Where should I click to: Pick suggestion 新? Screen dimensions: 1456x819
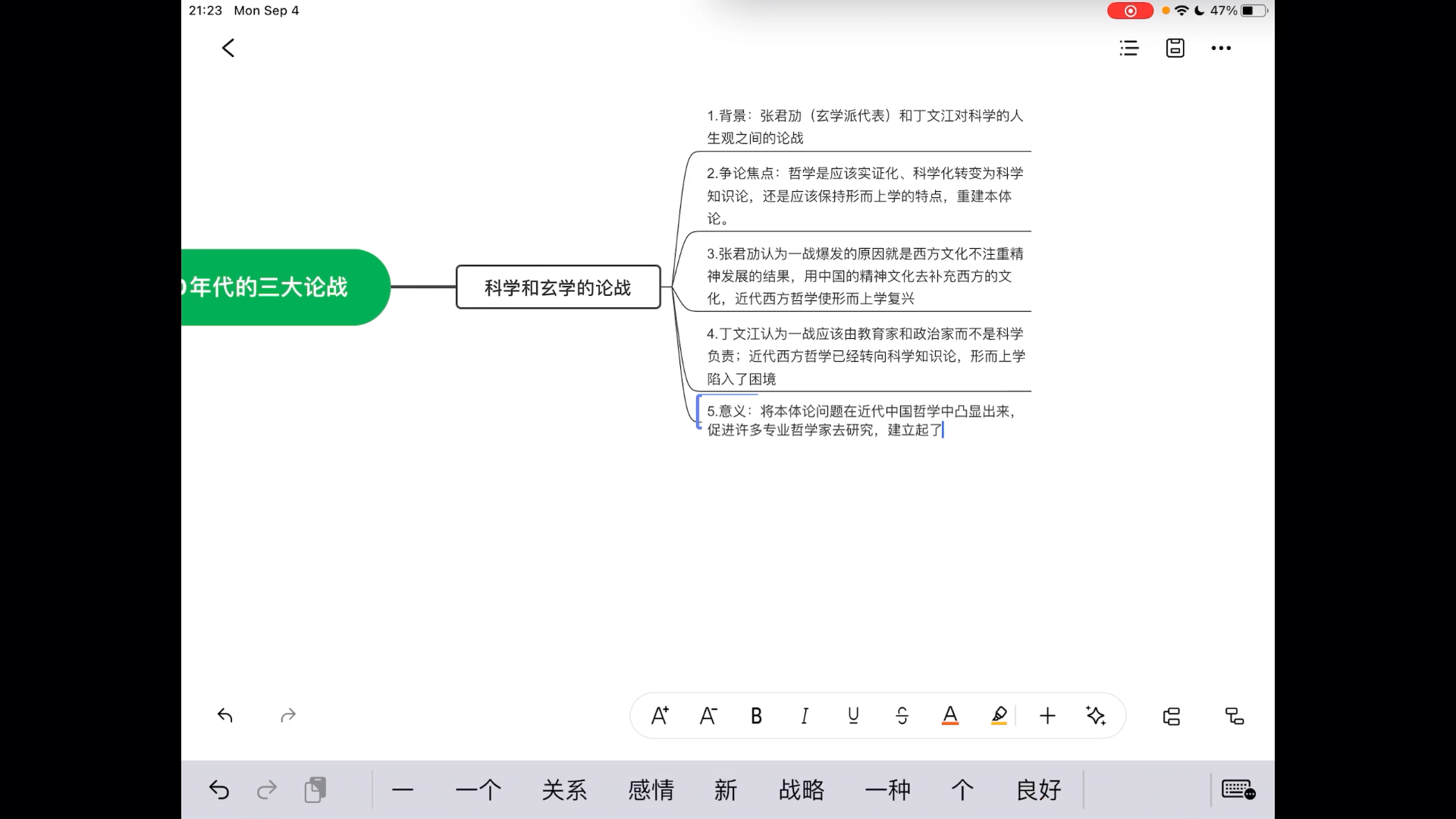pyautogui.click(x=726, y=790)
